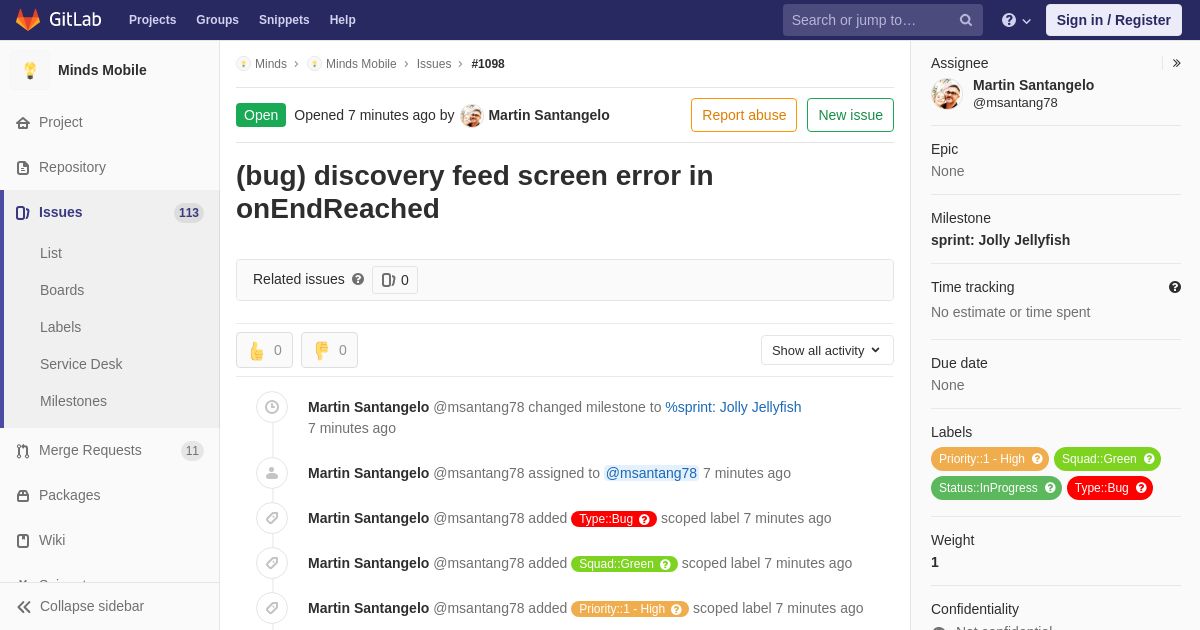Viewport: 1200px width, 630px height.
Task: Open the Milestones submenu item
Action: 73,401
